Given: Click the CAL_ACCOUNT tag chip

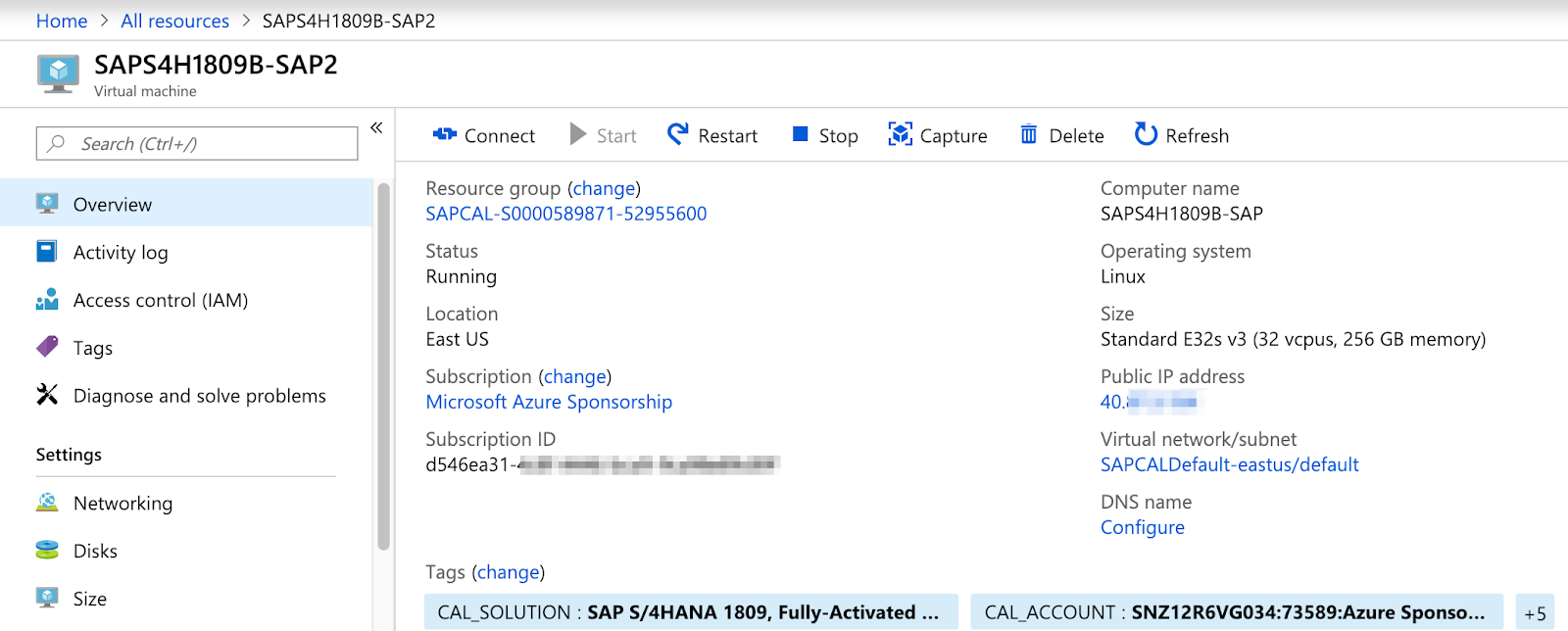Looking at the screenshot, I should click(1237, 613).
